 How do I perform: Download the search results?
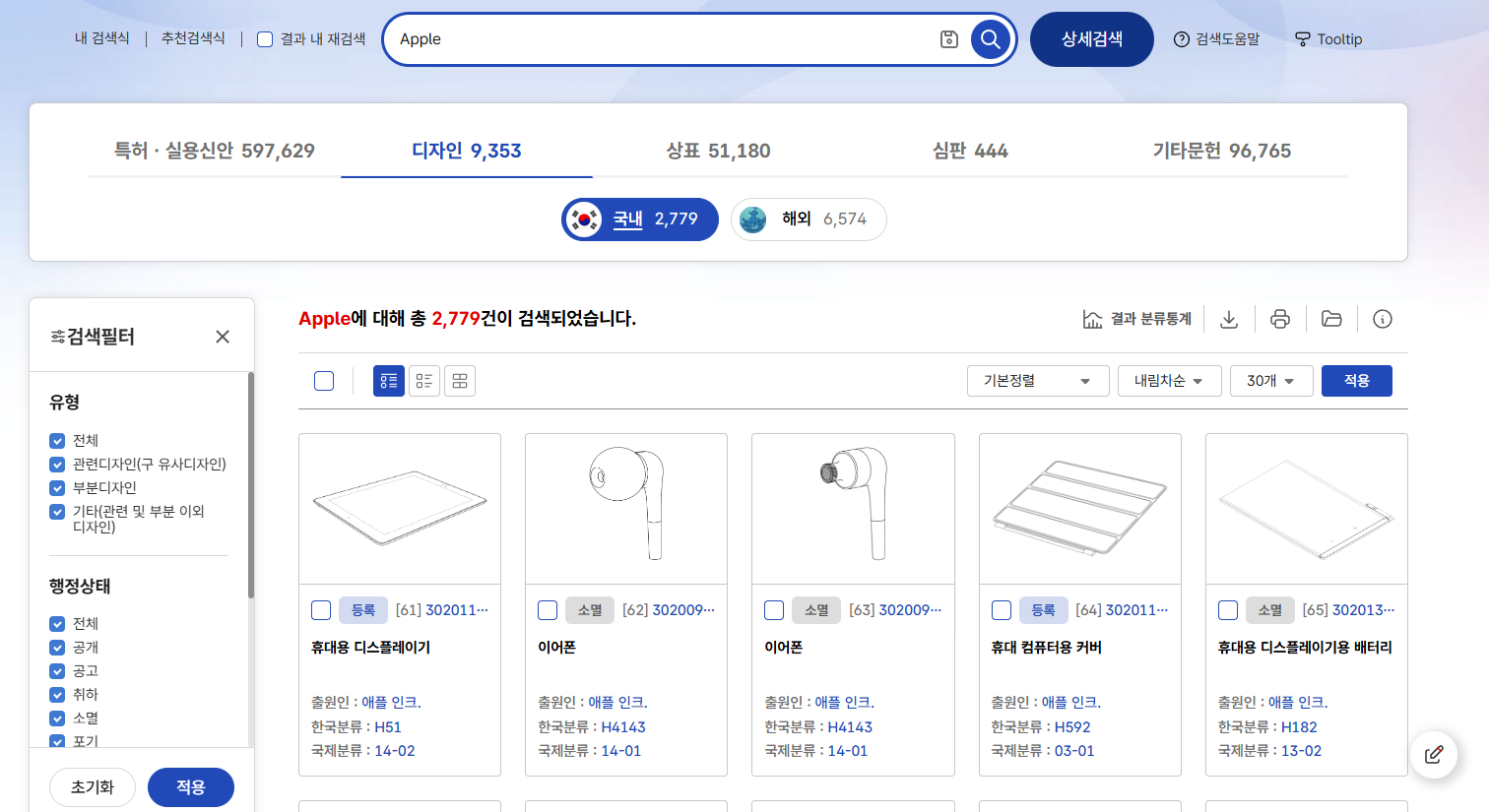point(1229,319)
